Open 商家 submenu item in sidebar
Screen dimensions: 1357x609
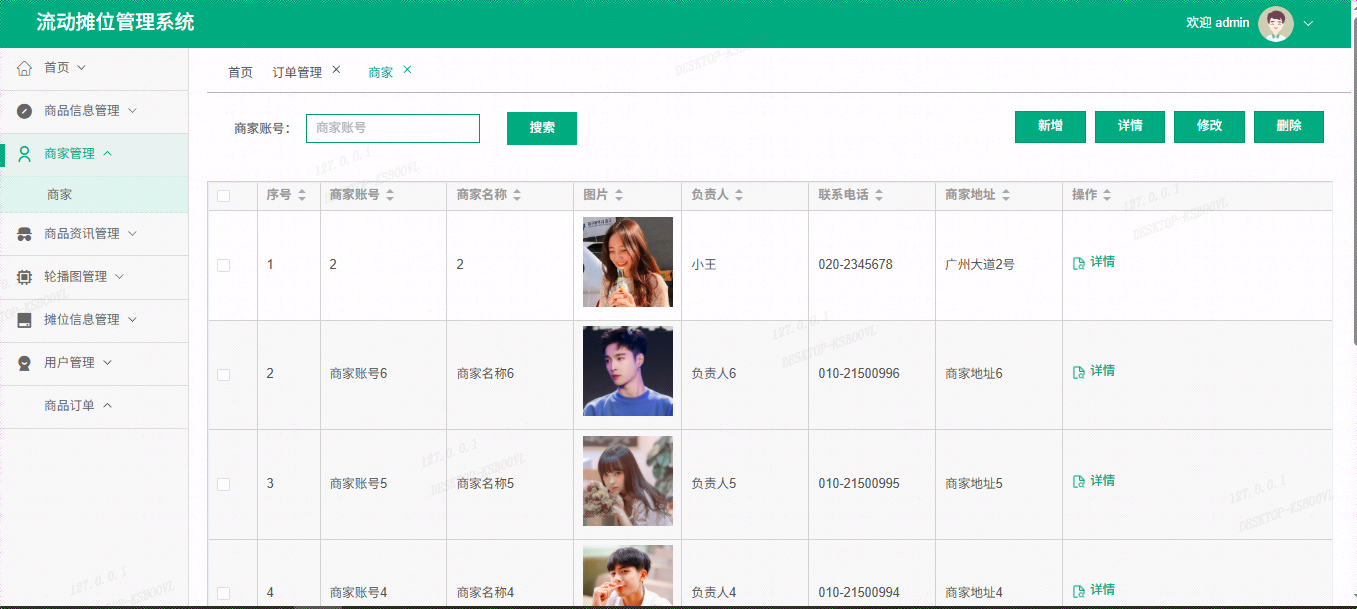pyautogui.click(x=94, y=195)
